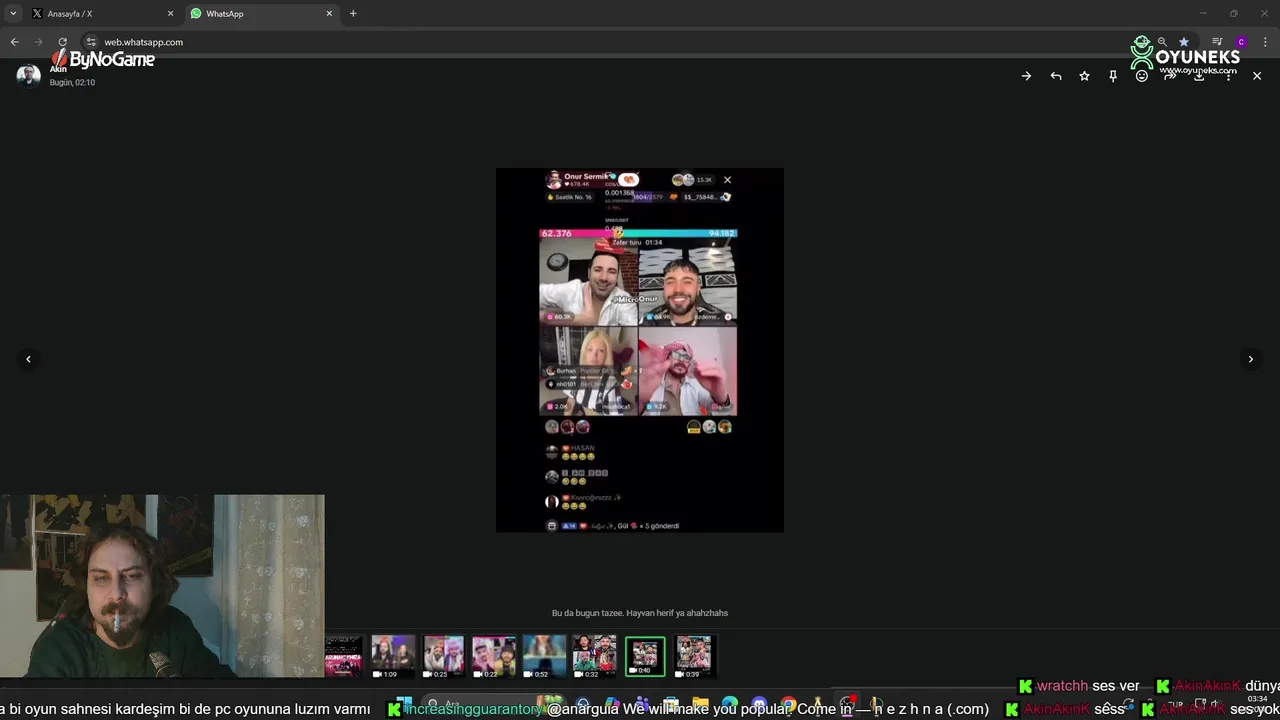This screenshot has width=1280, height=720.
Task: Go back in the browser
Action: click(x=14, y=42)
